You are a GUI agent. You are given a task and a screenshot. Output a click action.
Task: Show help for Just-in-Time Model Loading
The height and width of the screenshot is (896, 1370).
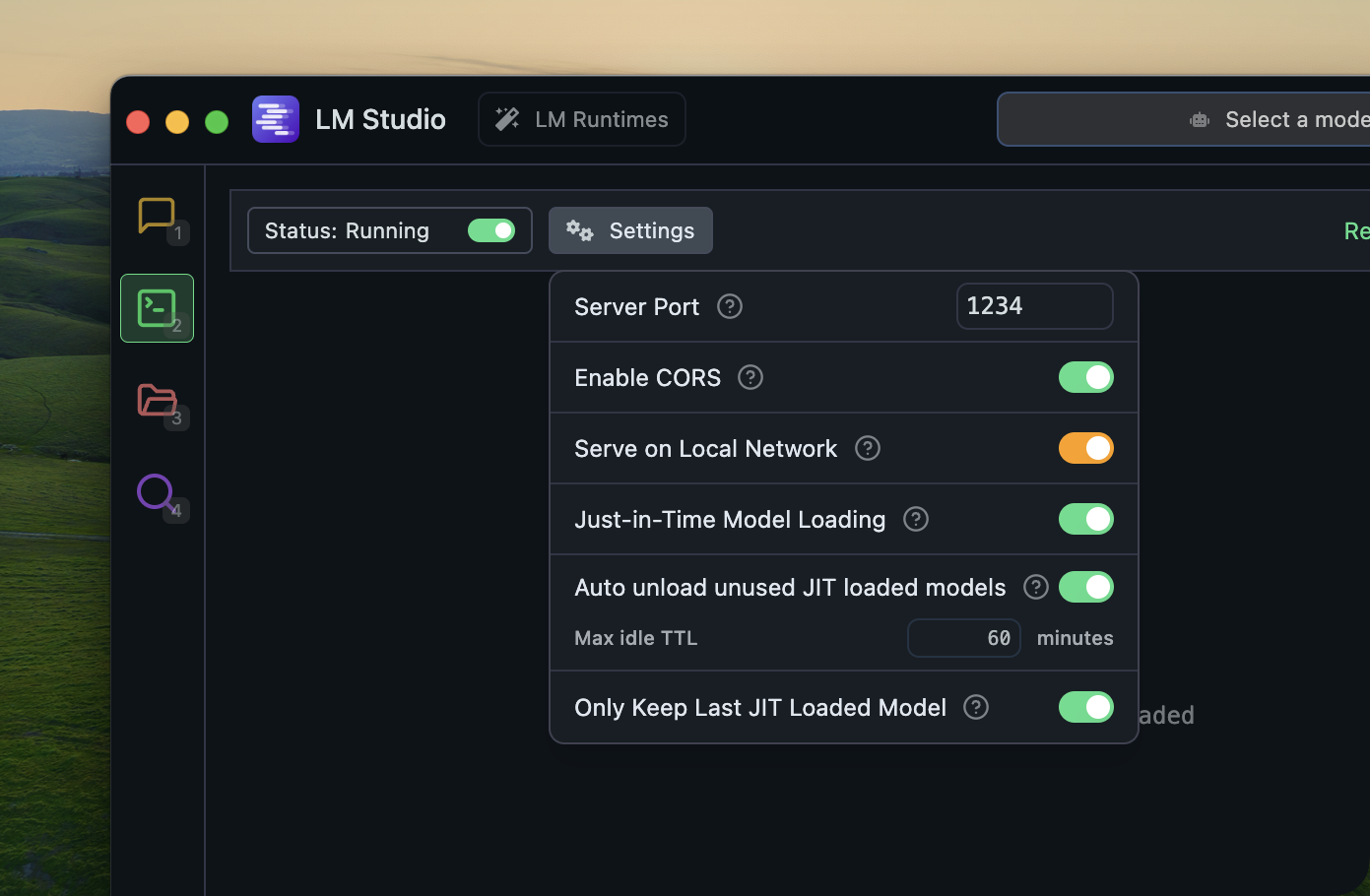tap(916, 519)
